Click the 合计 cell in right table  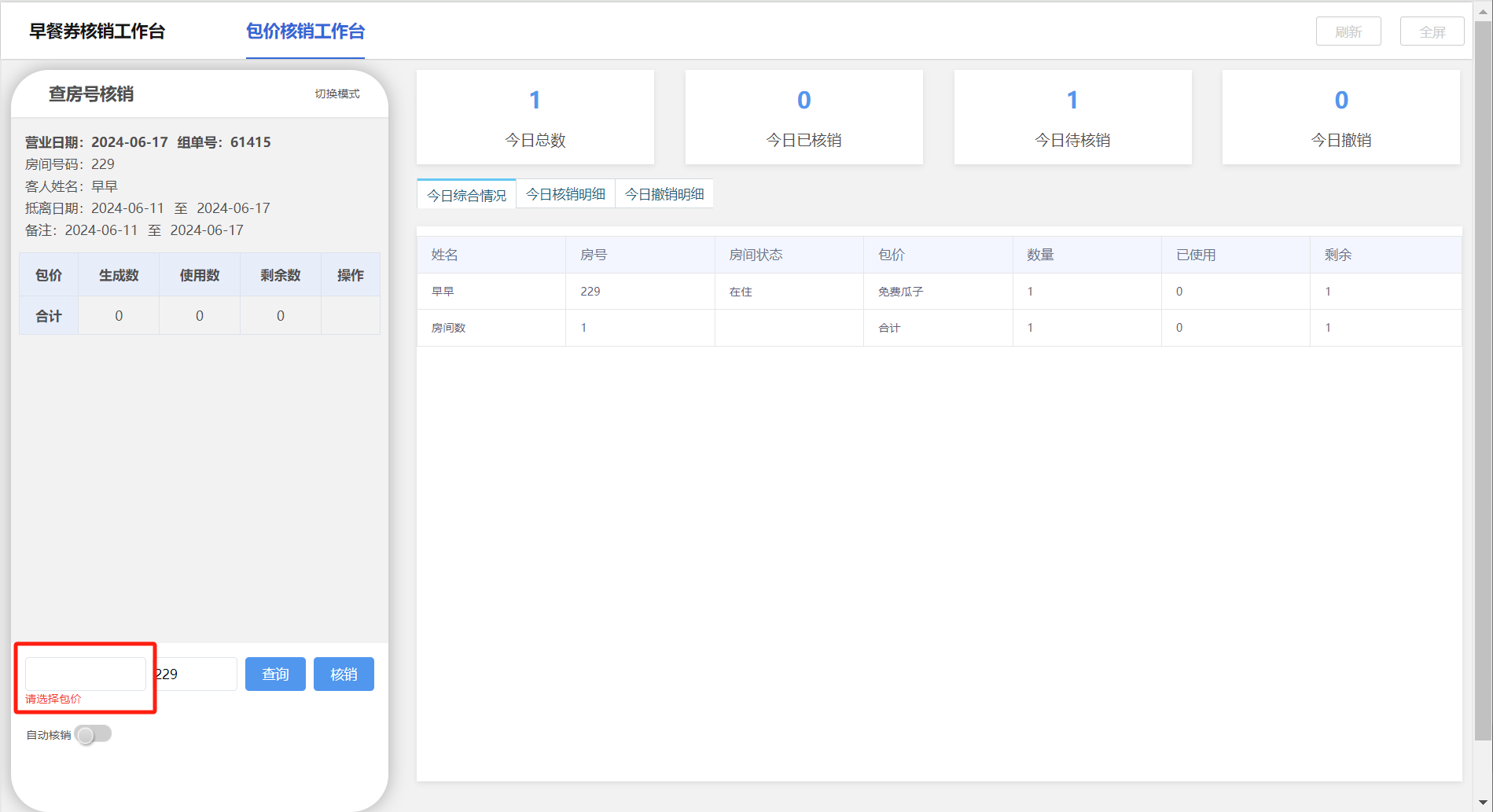[x=938, y=328]
